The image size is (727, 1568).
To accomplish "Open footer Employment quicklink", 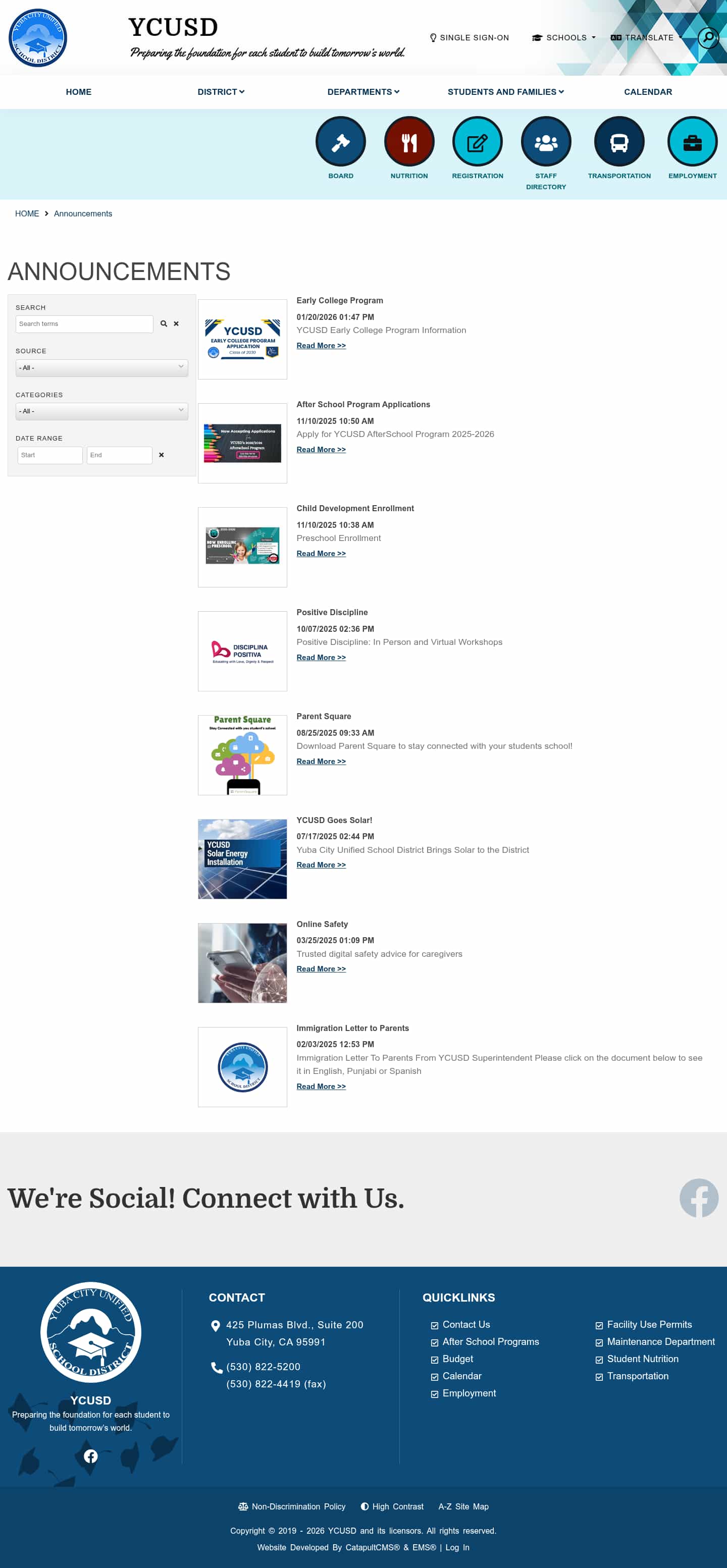I will pyautogui.click(x=469, y=1393).
